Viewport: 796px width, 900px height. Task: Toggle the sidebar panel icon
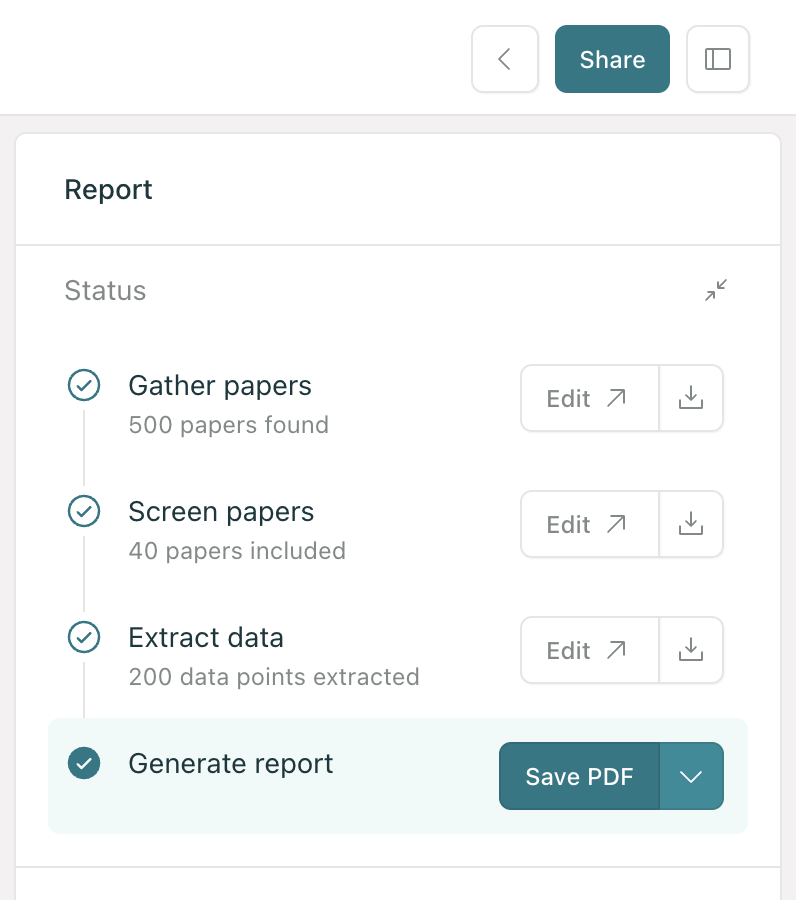(x=717, y=59)
